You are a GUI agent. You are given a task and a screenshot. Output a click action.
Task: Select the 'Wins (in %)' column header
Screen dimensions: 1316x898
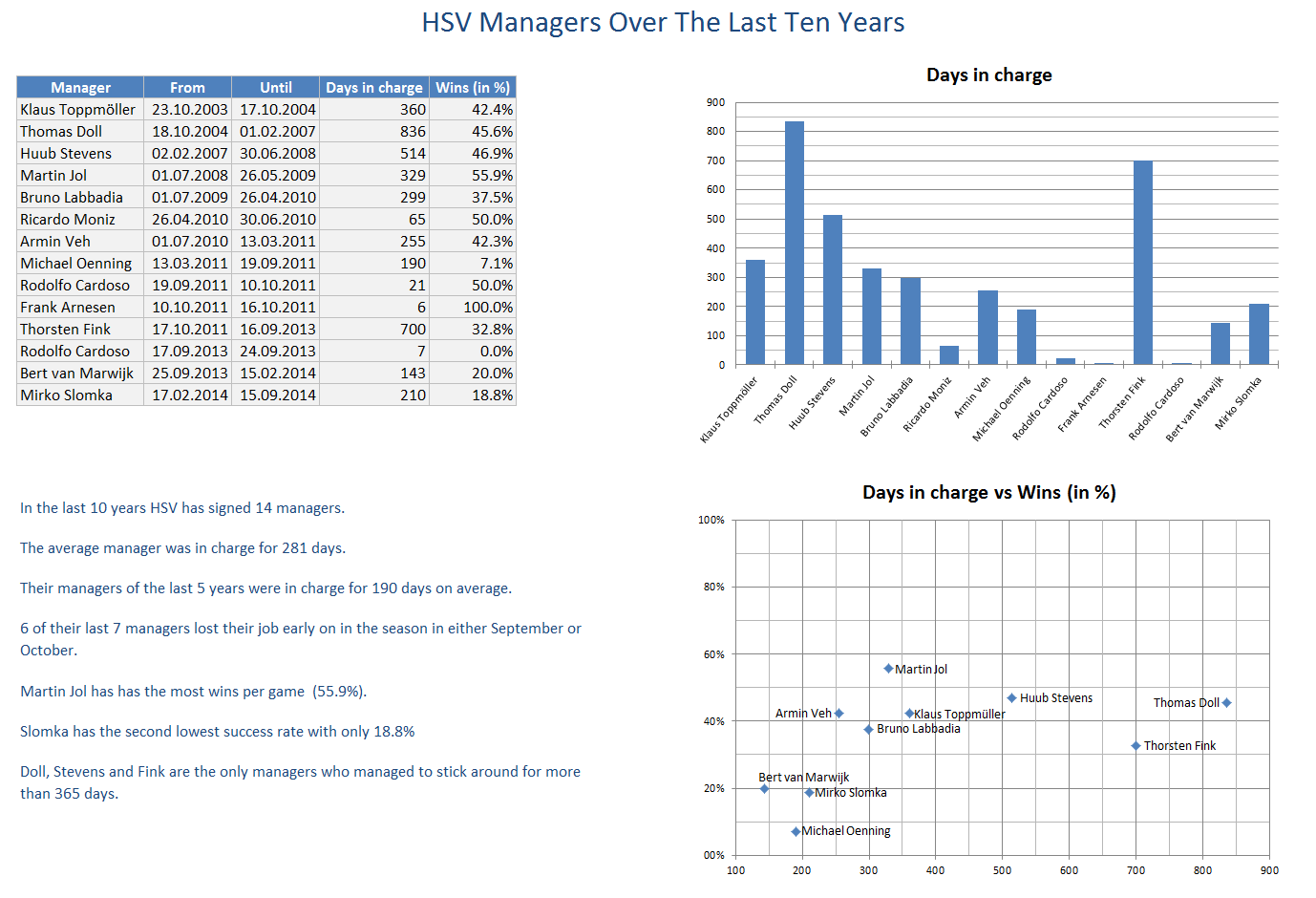click(473, 87)
